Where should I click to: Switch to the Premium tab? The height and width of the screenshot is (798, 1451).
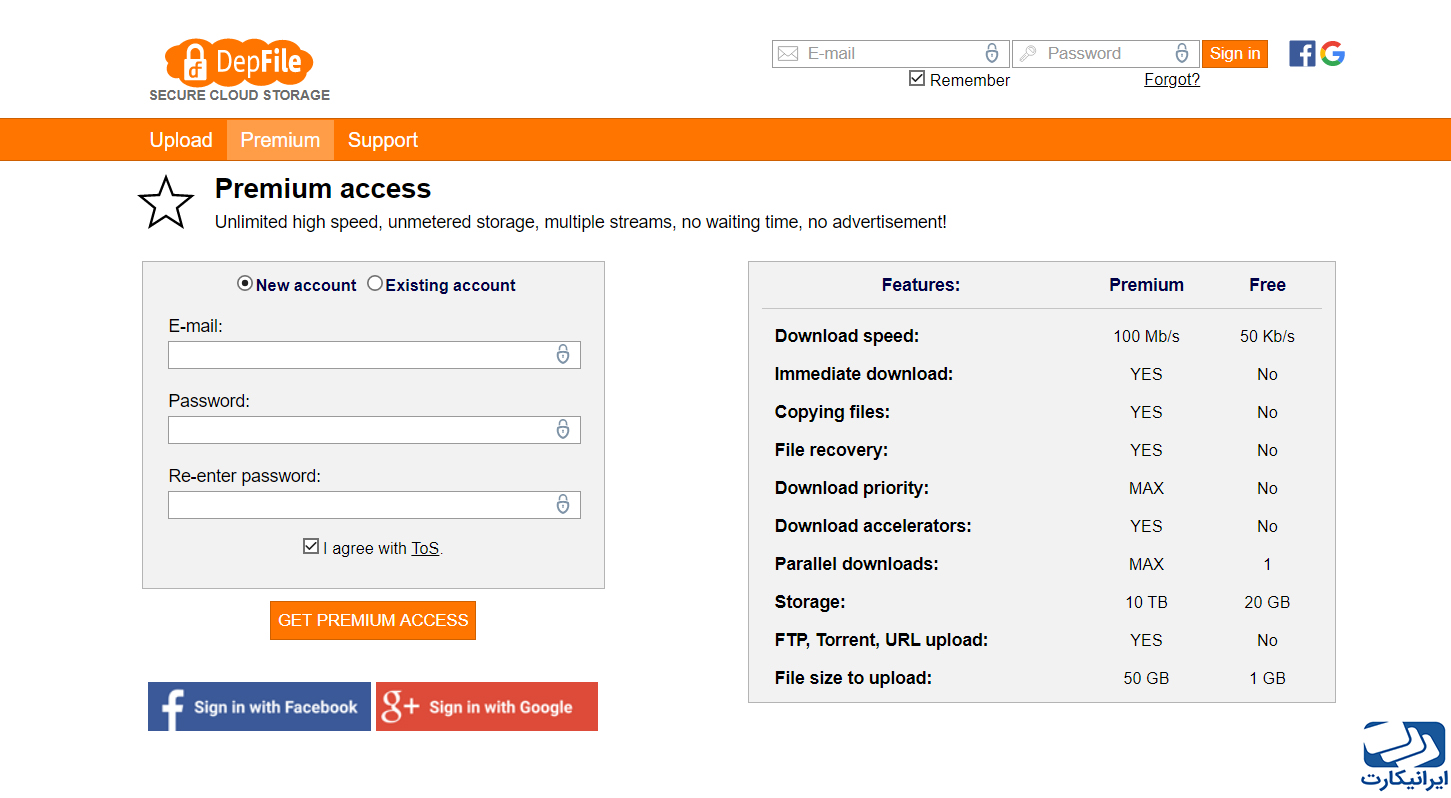click(280, 140)
